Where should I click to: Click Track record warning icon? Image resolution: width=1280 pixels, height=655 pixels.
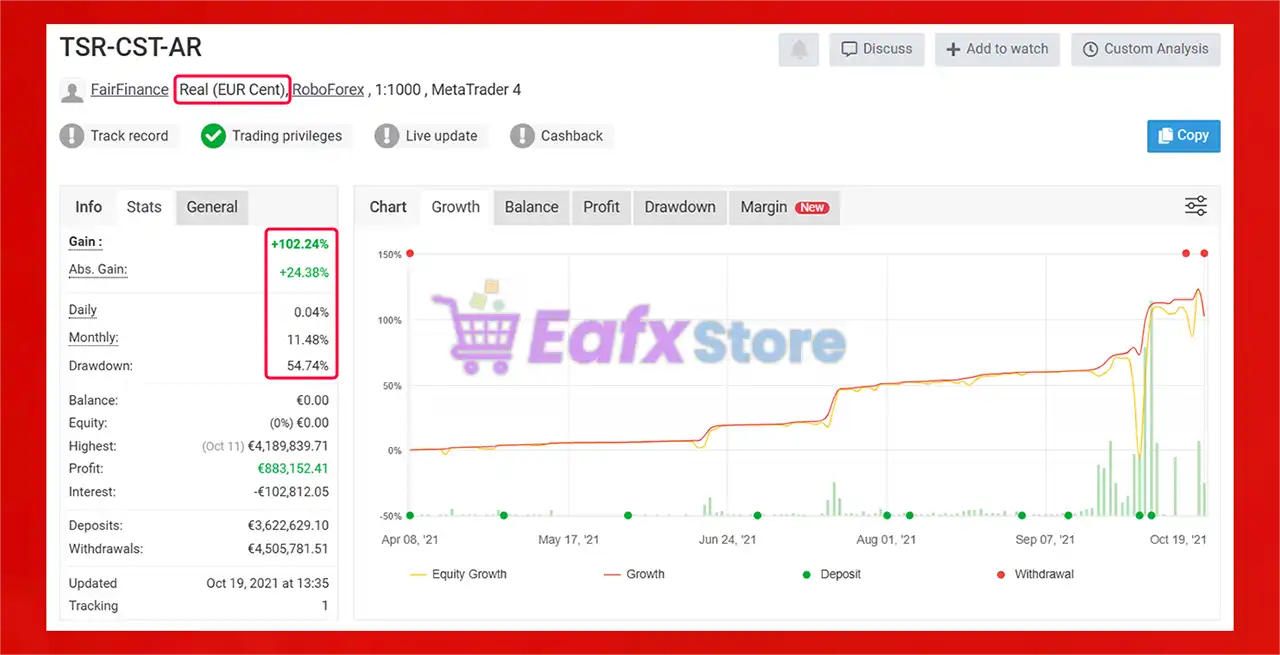coord(72,136)
